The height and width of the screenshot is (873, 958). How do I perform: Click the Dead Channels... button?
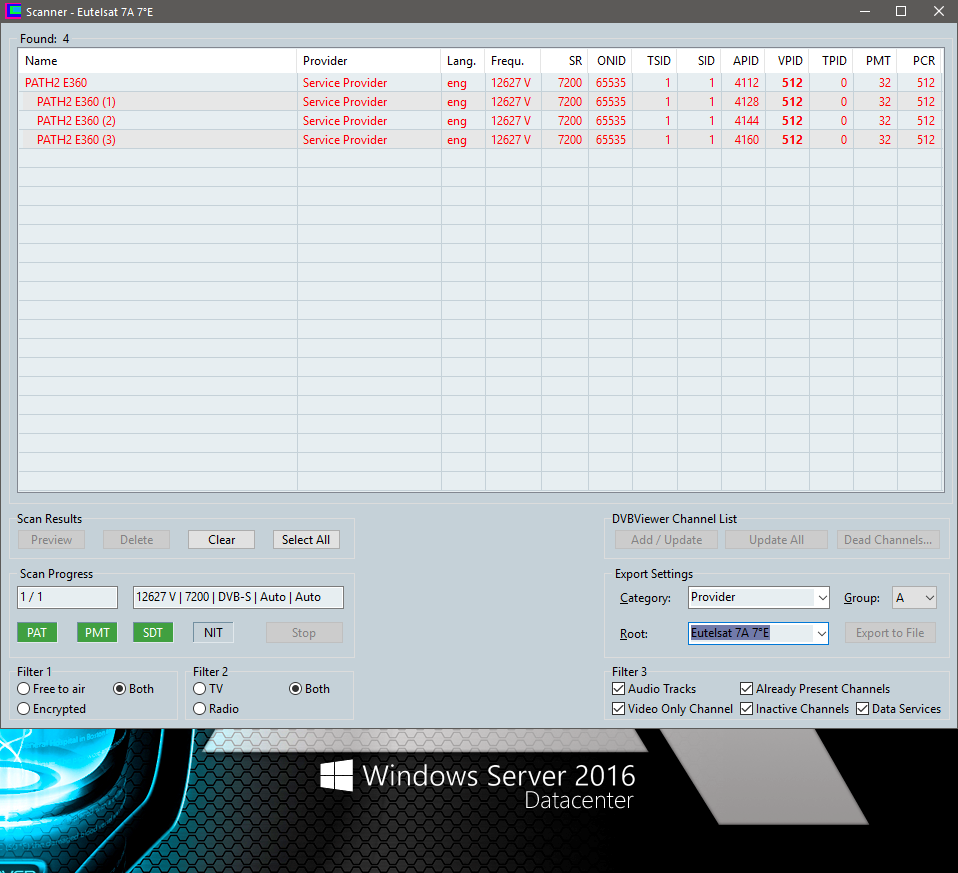point(888,540)
